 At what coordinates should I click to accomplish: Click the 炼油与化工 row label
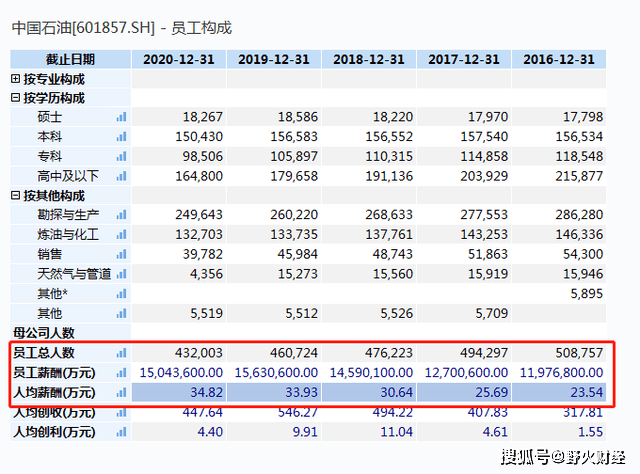[68, 234]
